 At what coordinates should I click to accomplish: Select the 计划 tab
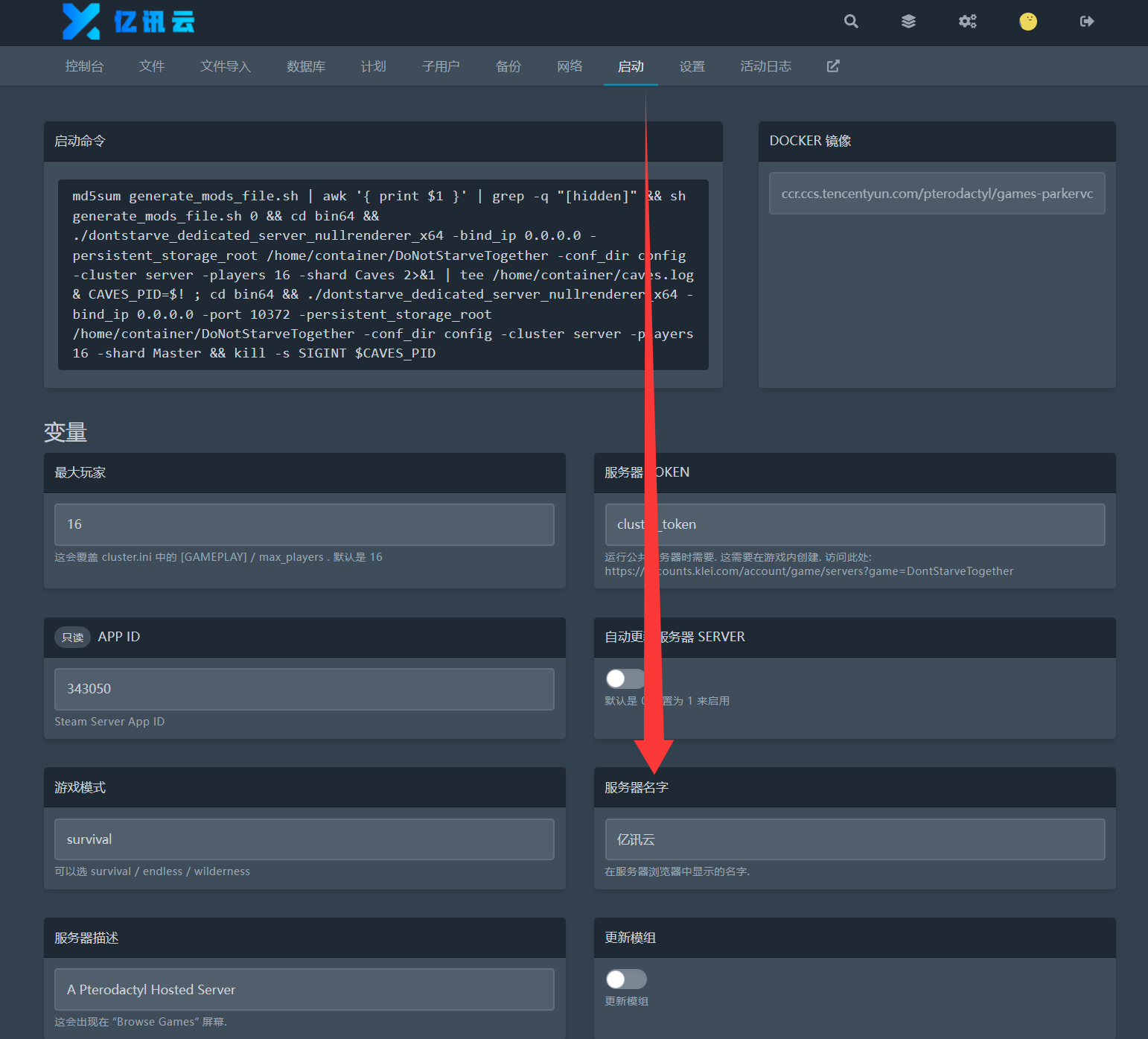point(373,66)
